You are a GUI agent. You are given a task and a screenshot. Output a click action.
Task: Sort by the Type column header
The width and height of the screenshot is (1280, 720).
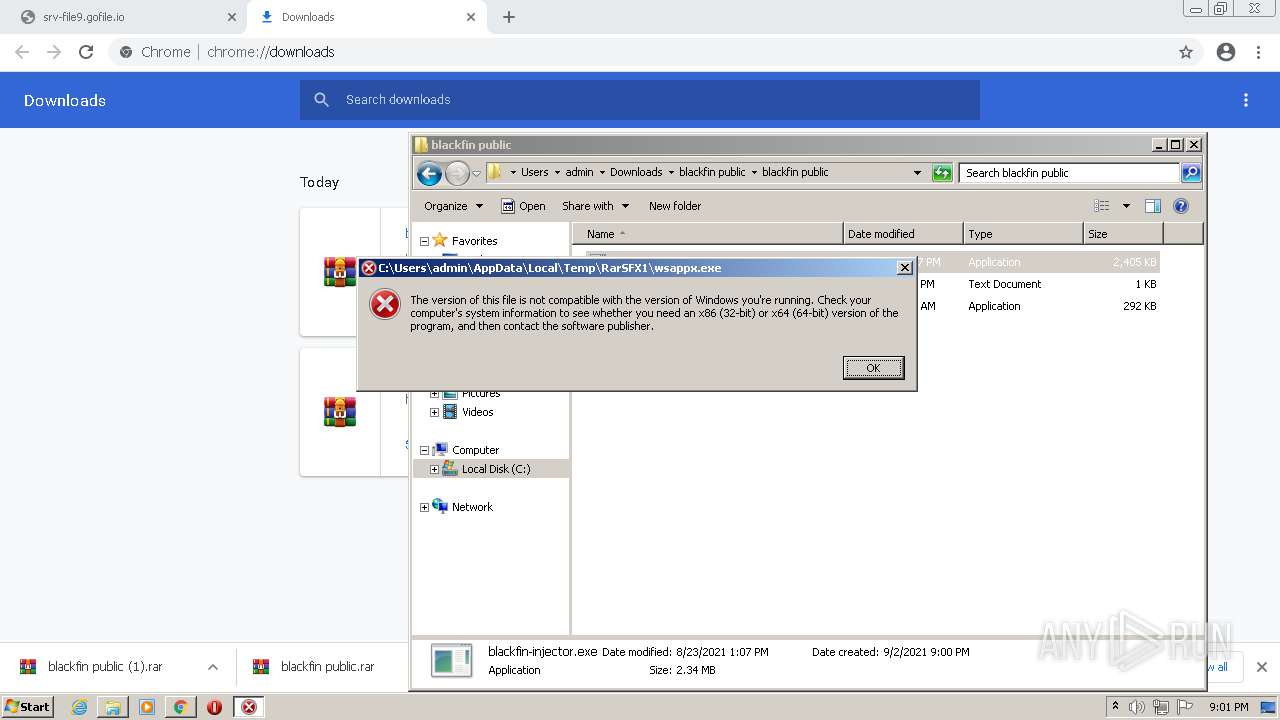coord(1023,234)
